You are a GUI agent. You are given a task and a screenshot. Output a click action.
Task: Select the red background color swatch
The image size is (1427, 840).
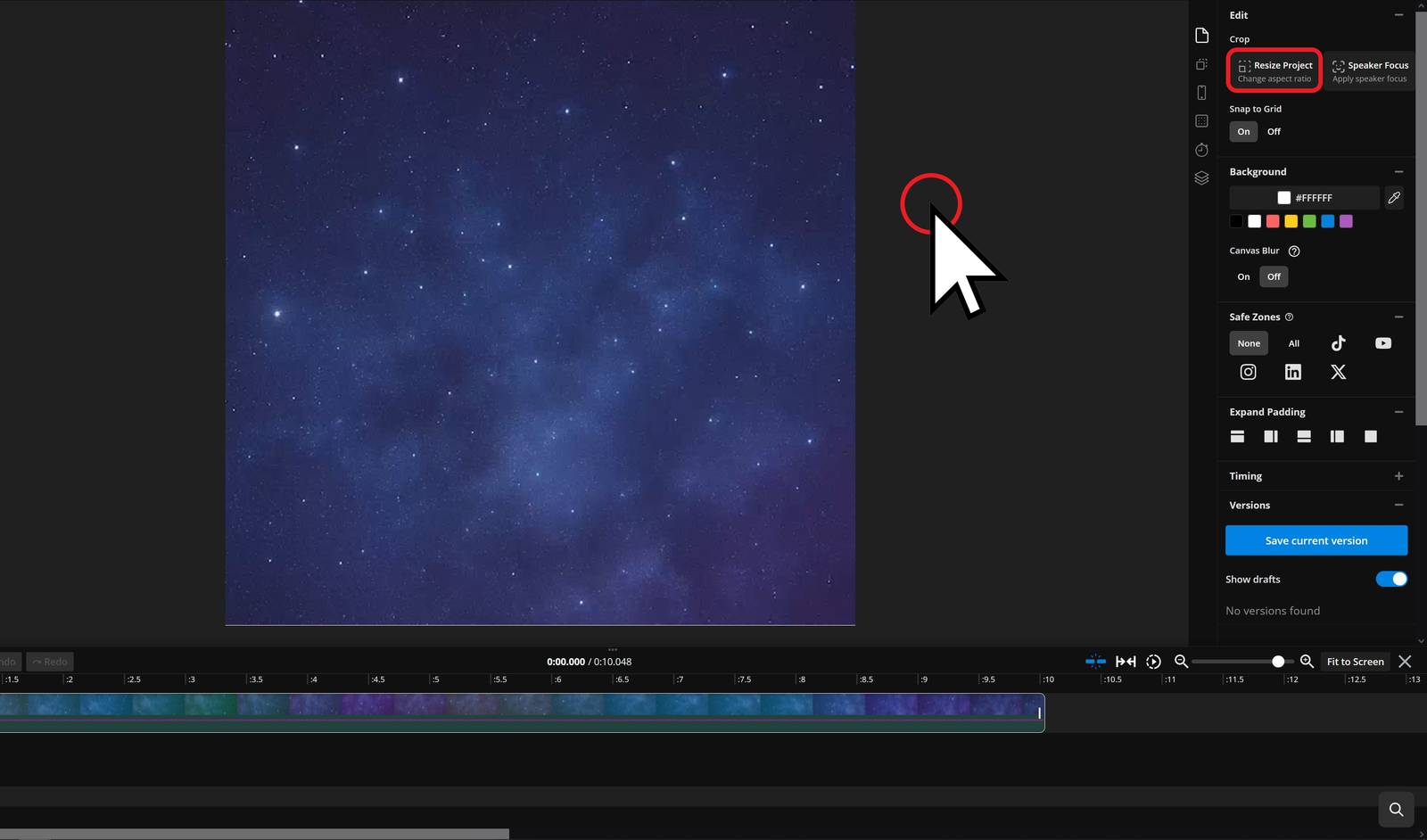(x=1273, y=220)
